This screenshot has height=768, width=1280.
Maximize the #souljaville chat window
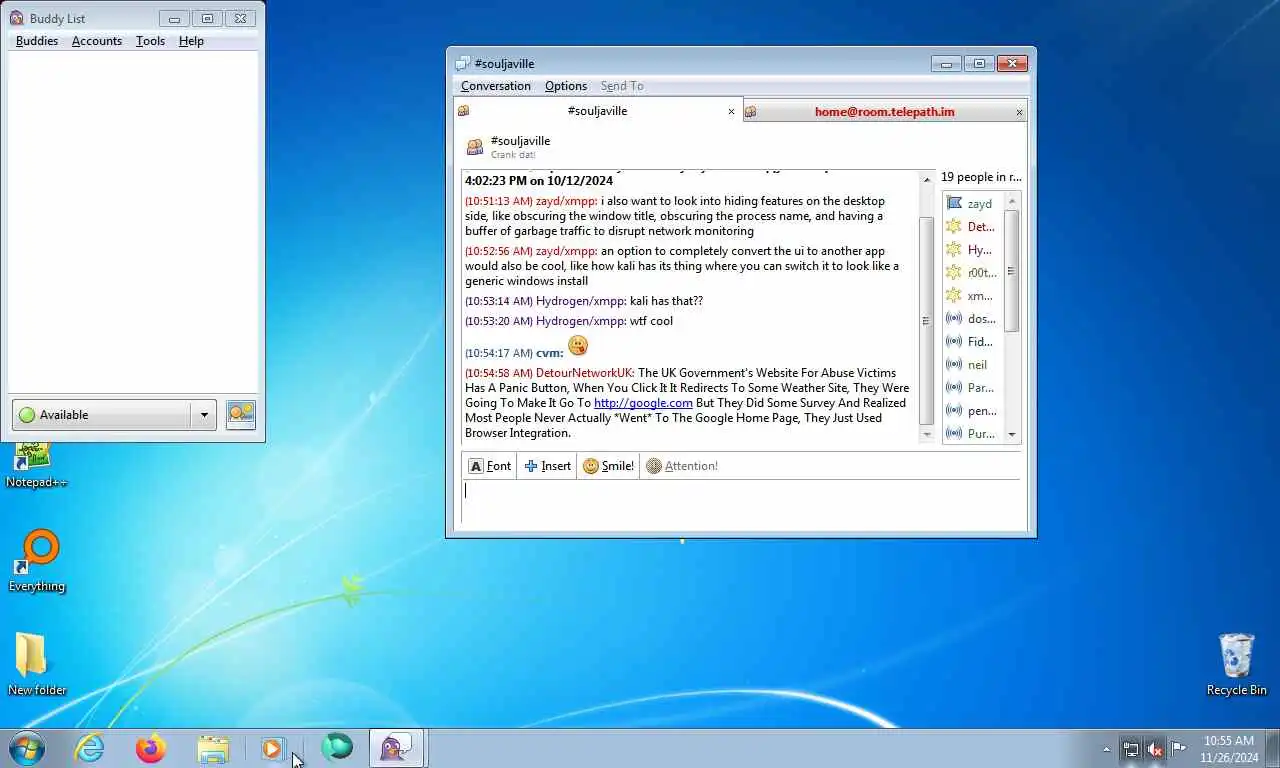(979, 63)
